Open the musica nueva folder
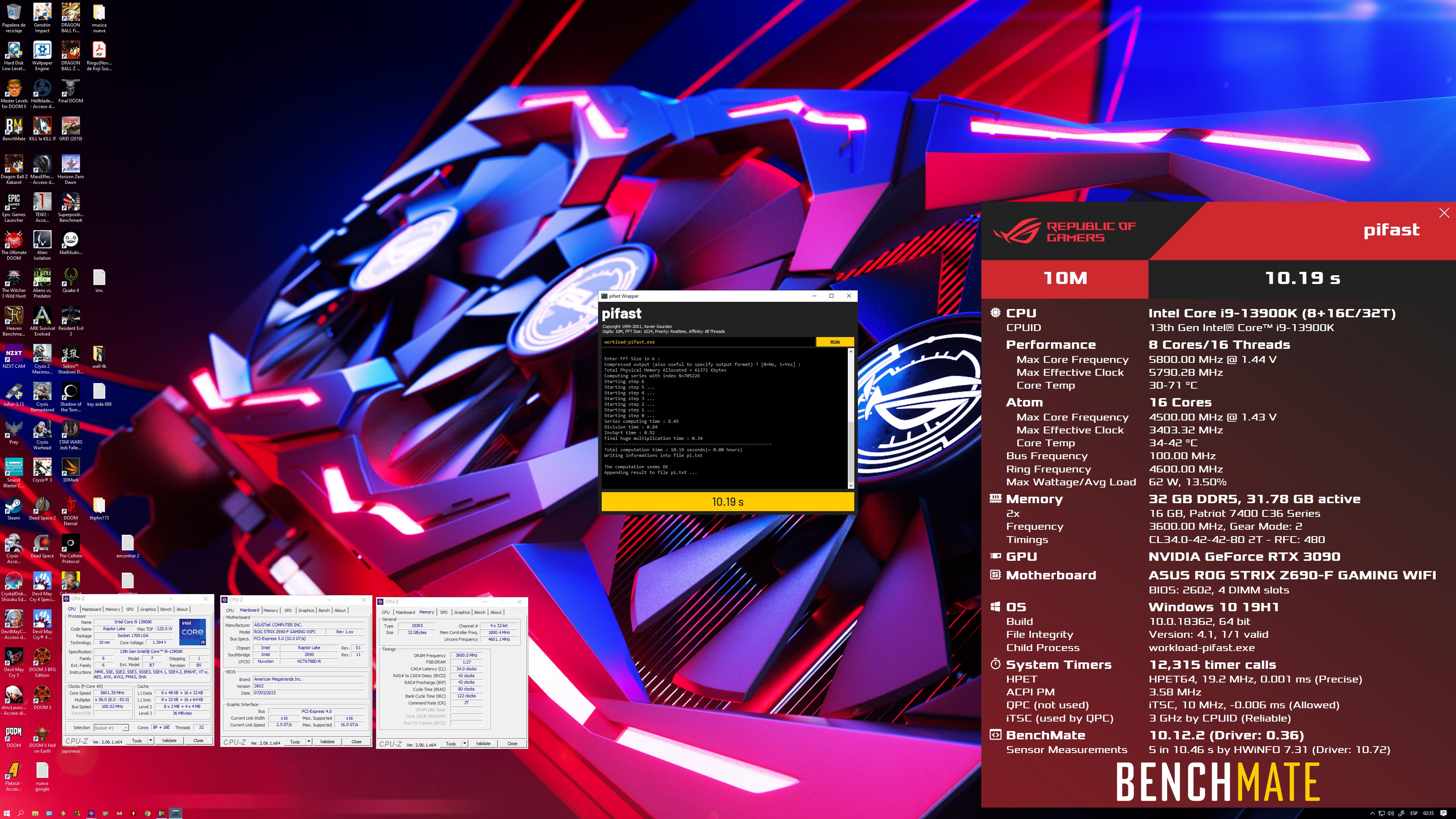 coord(99,18)
